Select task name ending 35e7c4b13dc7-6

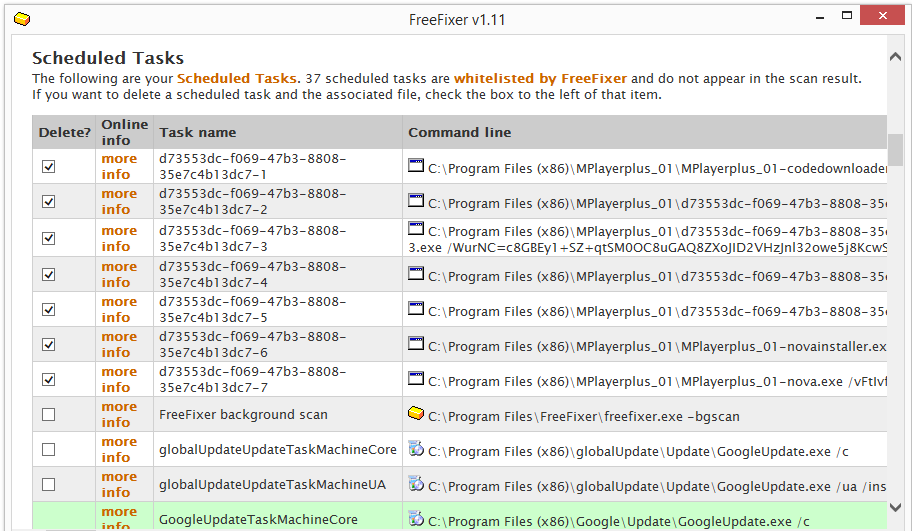coord(252,344)
